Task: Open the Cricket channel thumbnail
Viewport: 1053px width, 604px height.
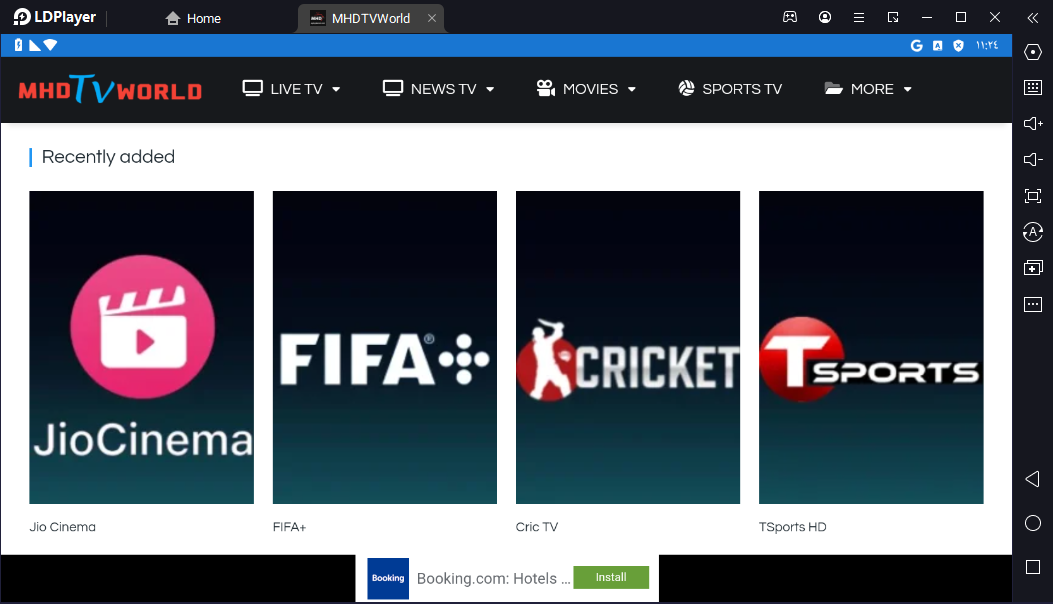Action: coord(628,347)
